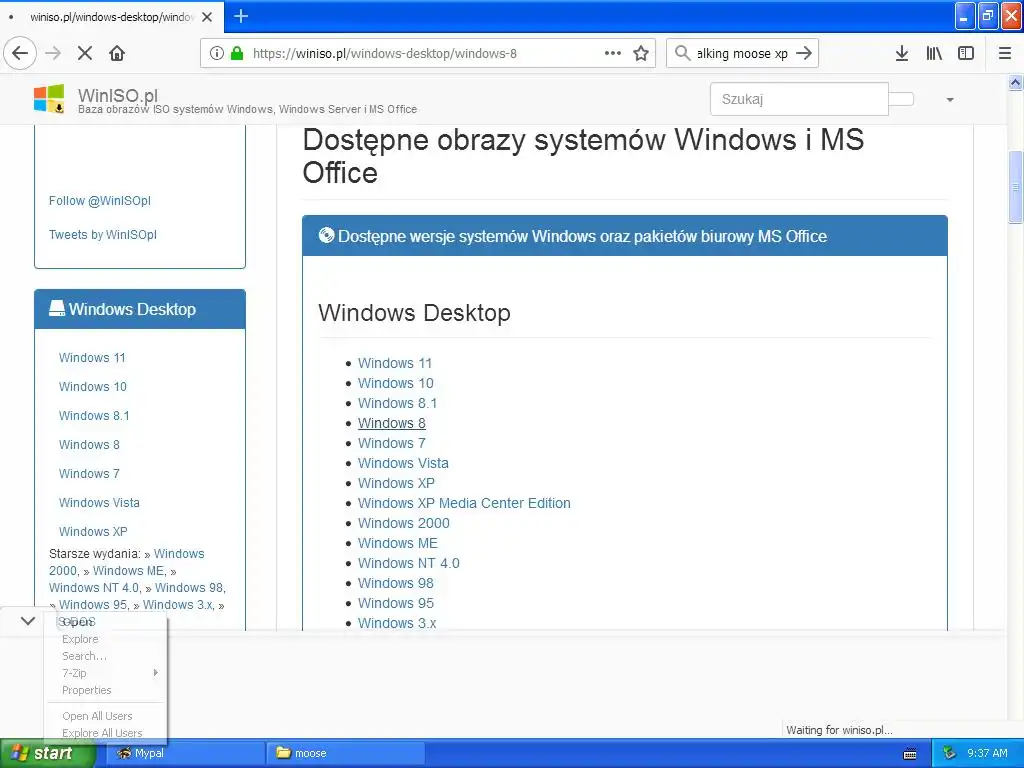Expand the 7-Zip submenu arrow
Image resolution: width=1024 pixels, height=768 pixels.
coord(155,673)
